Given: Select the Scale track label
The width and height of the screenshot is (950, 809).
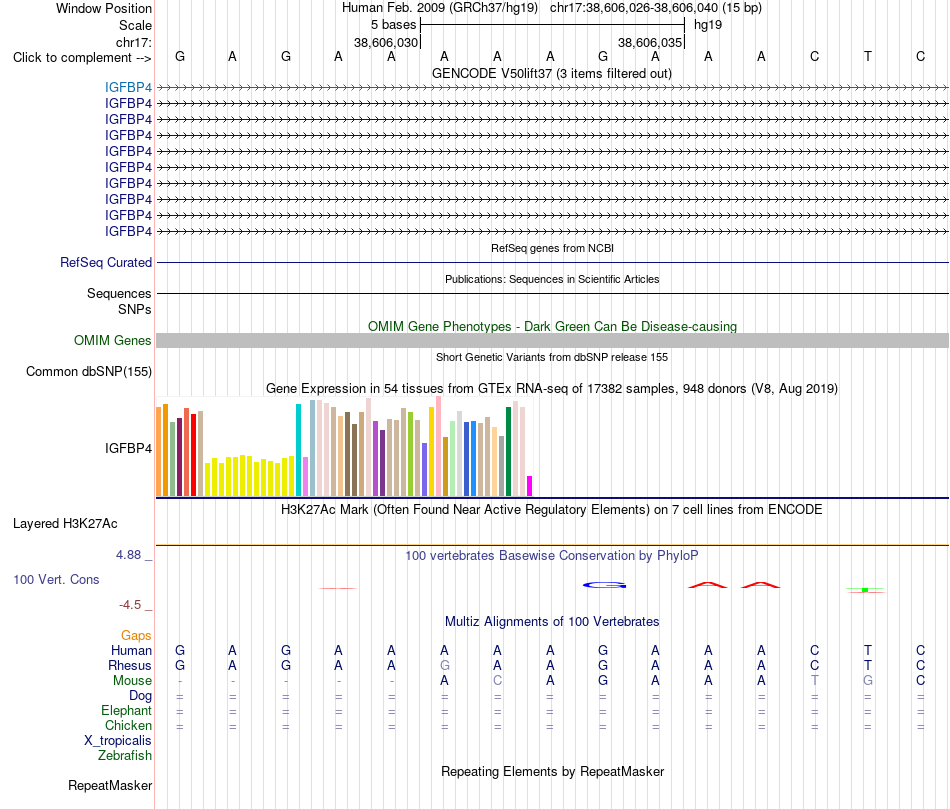Looking at the screenshot, I should [x=135, y=25].
